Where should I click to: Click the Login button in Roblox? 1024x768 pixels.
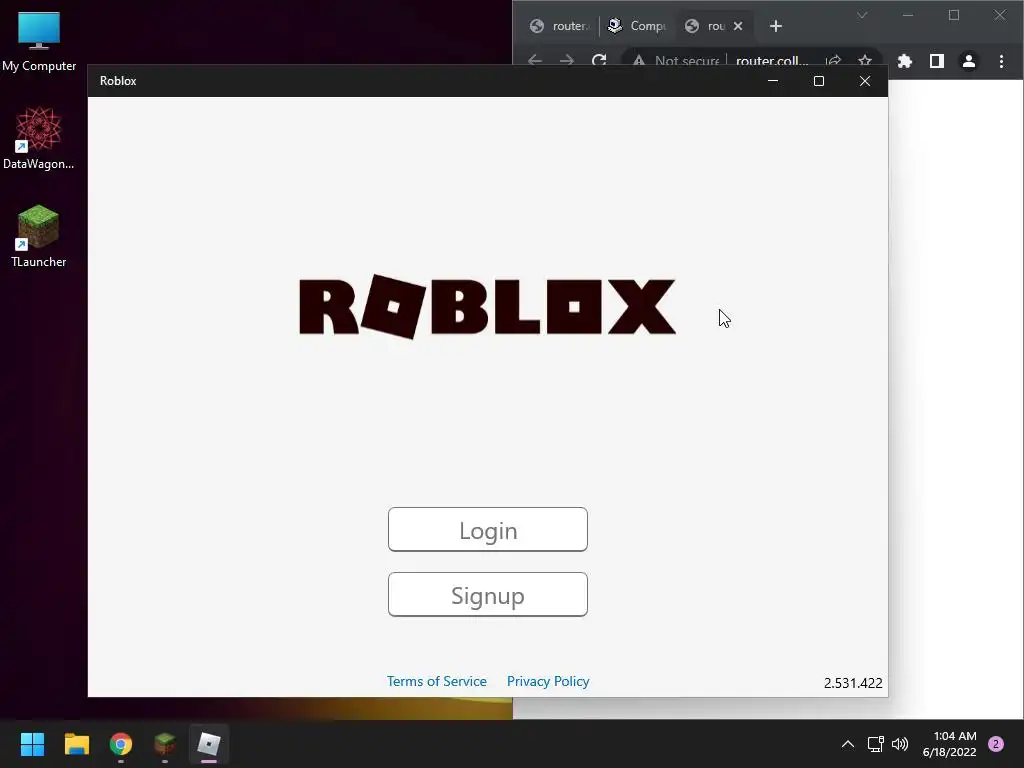(x=488, y=530)
